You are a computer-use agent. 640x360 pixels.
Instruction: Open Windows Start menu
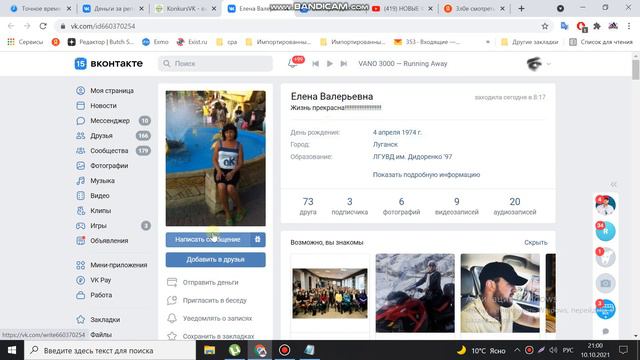click(x=12, y=350)
